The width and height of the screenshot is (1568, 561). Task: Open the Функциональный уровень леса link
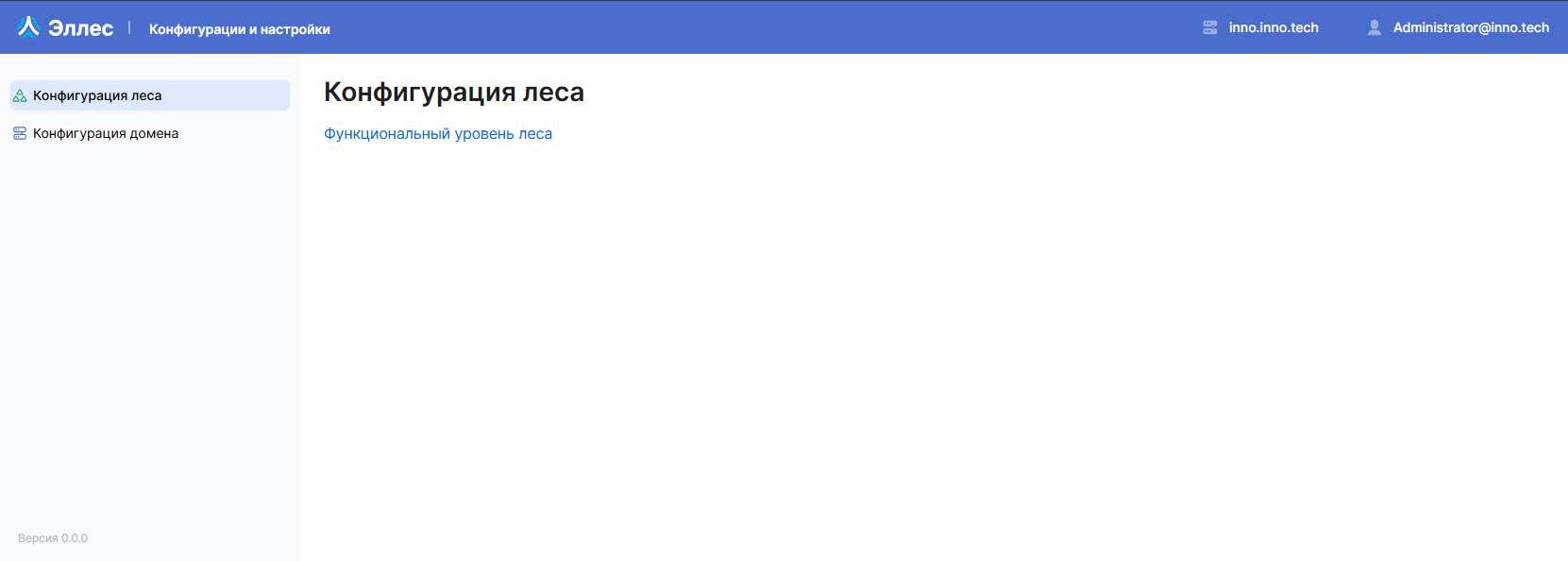(x=438, y=134)
